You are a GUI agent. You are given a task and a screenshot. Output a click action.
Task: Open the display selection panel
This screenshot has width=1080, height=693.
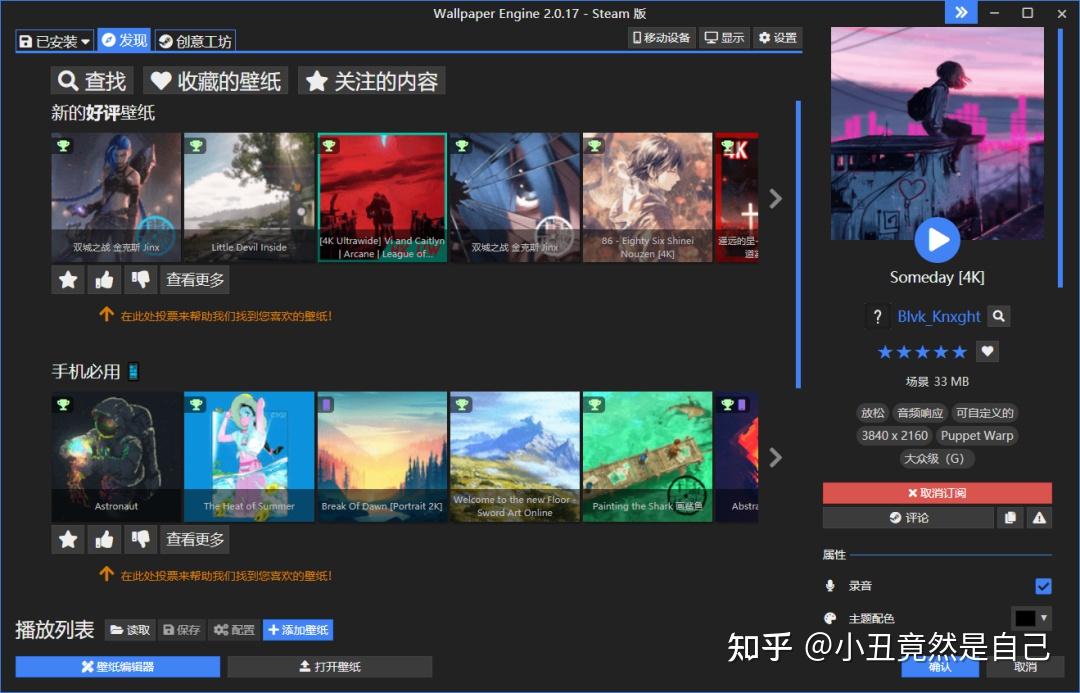coord(724,37)
